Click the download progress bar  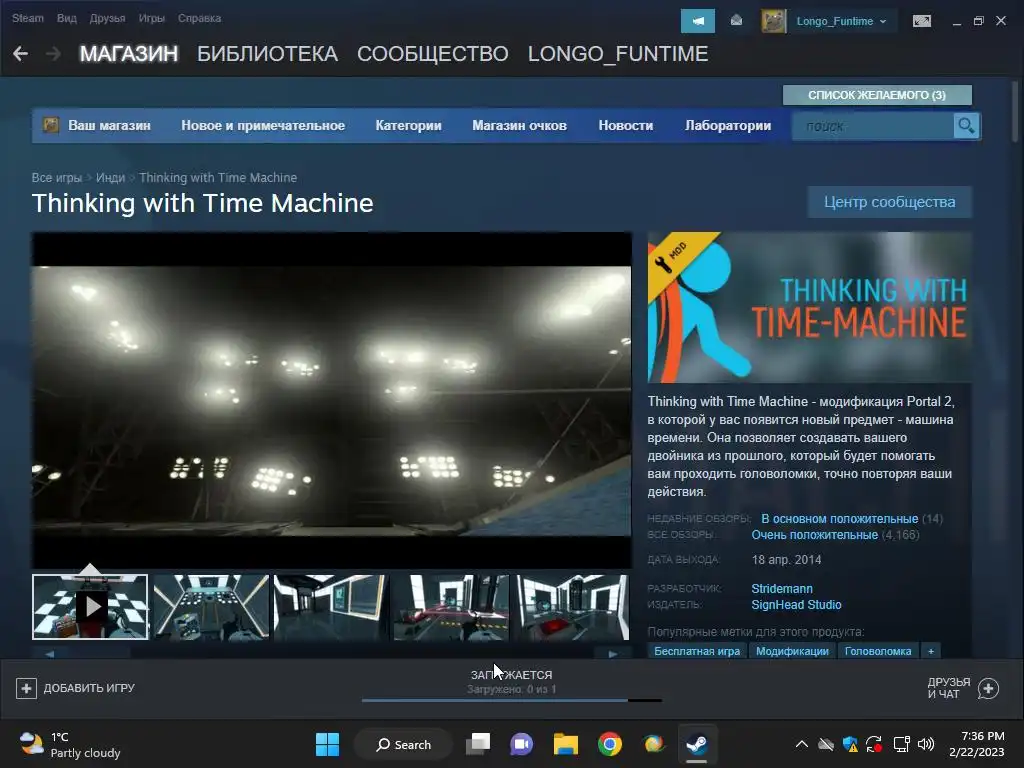512,700
